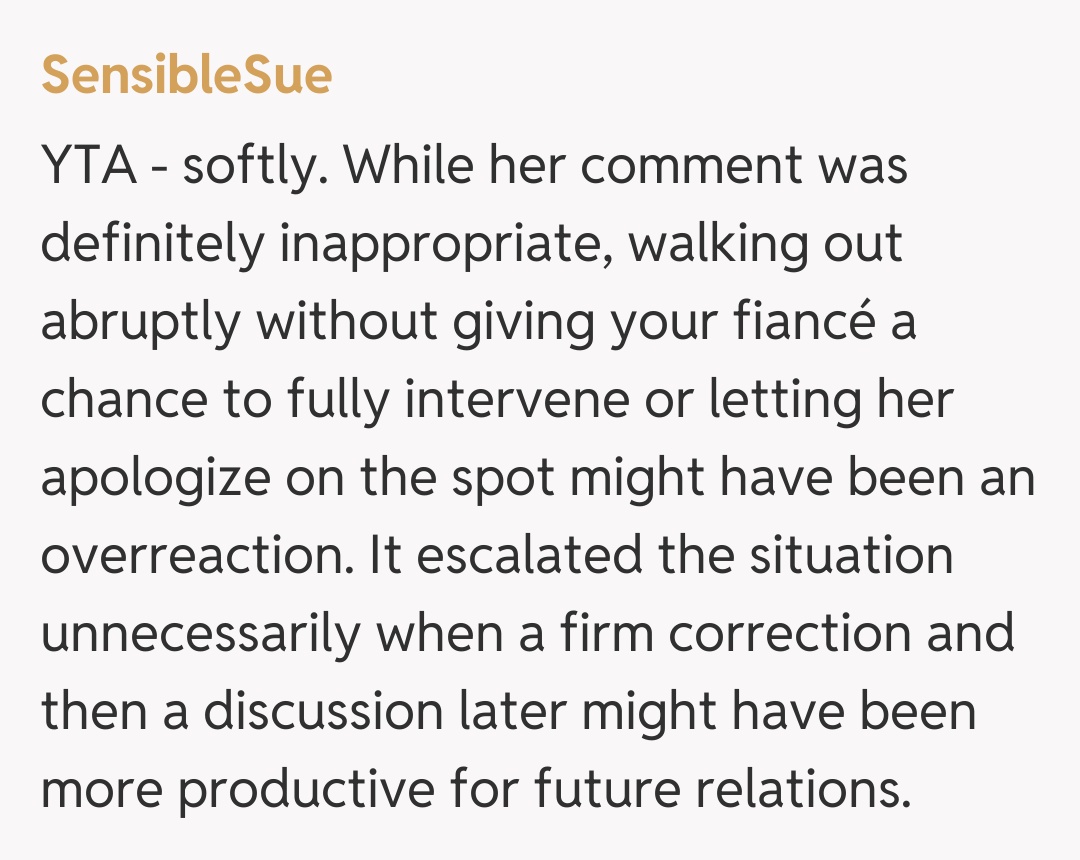Click the word 'apologize' in the comment
Screen dimensions: 1080x860
point(155,478)
